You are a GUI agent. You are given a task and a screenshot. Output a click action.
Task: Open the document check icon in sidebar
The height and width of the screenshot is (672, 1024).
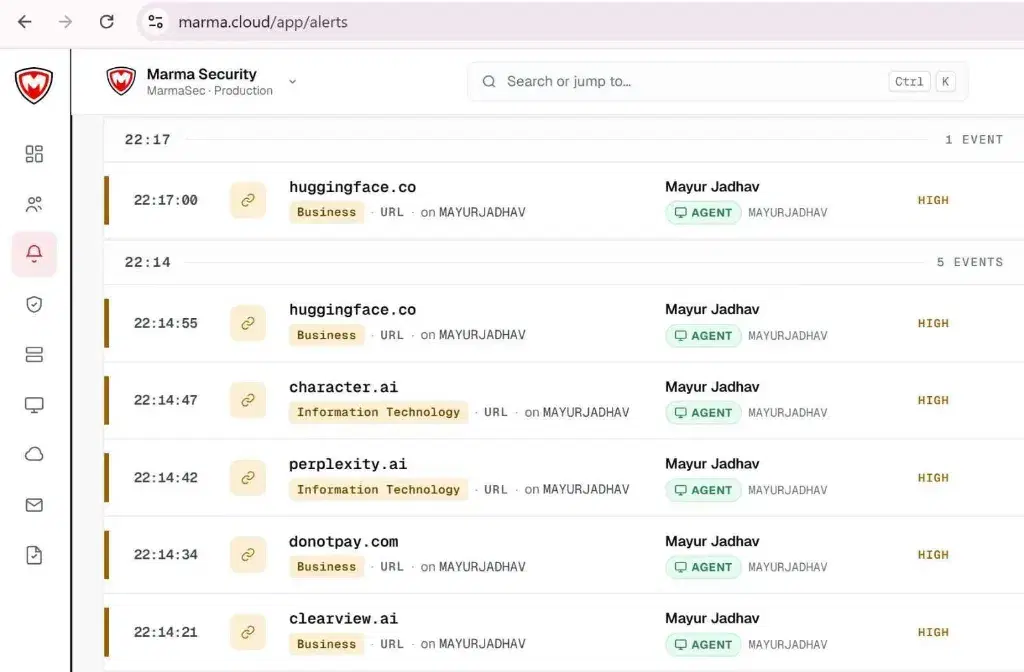(34, 555)
